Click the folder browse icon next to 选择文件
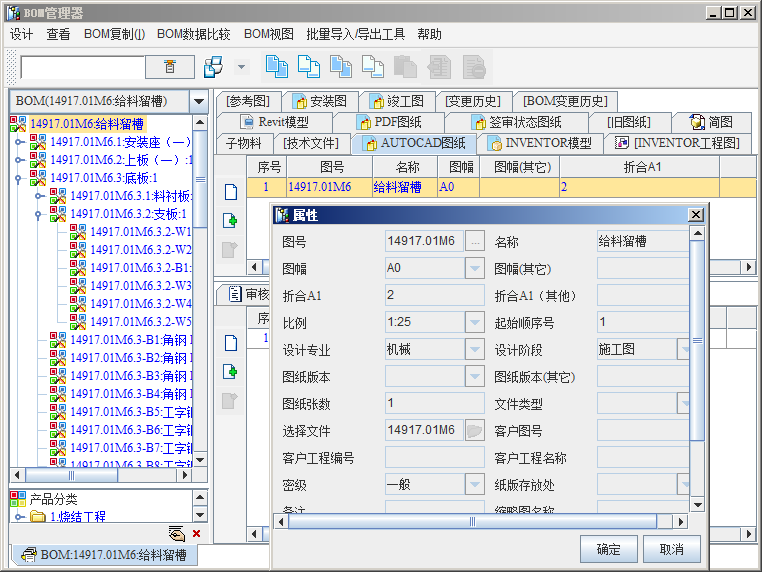 (475, 431)
